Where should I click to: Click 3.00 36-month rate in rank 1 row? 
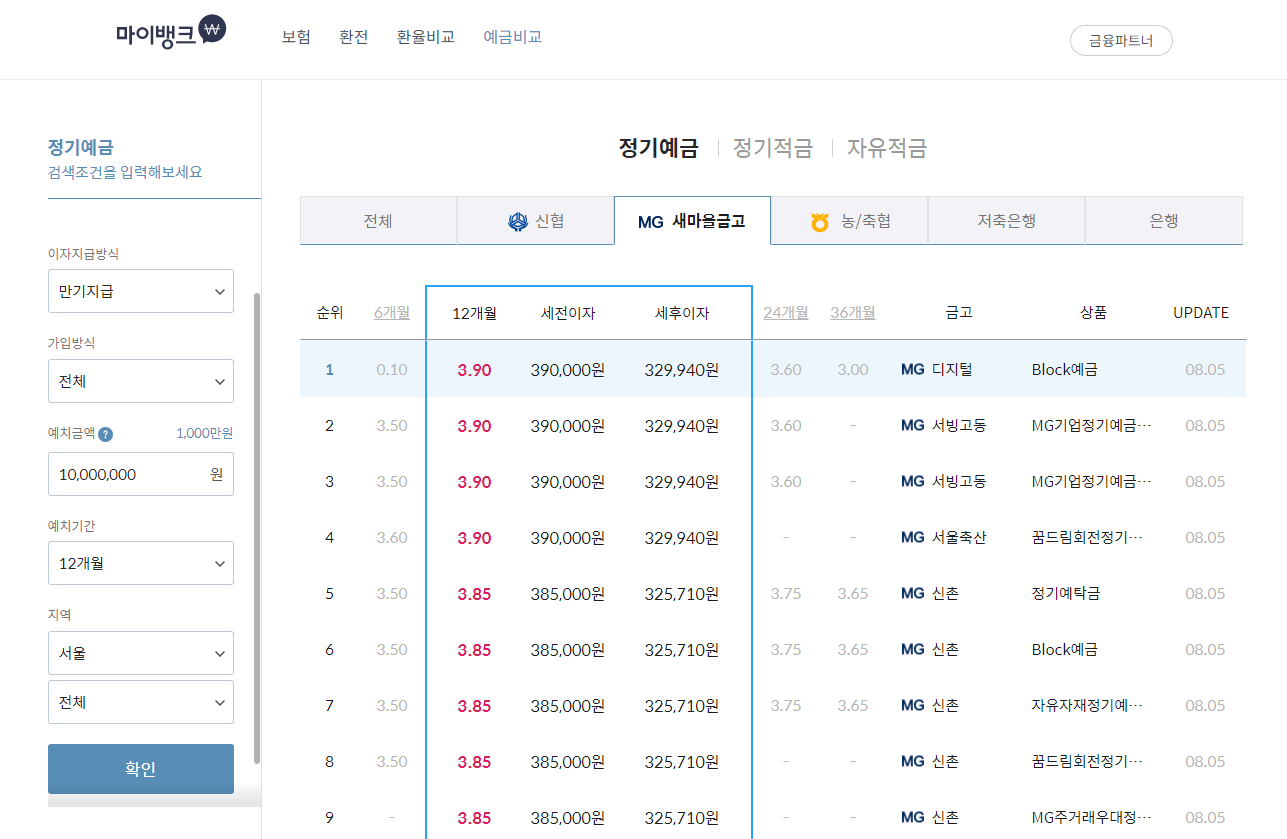pyautogui.click(x=853, y=370)
